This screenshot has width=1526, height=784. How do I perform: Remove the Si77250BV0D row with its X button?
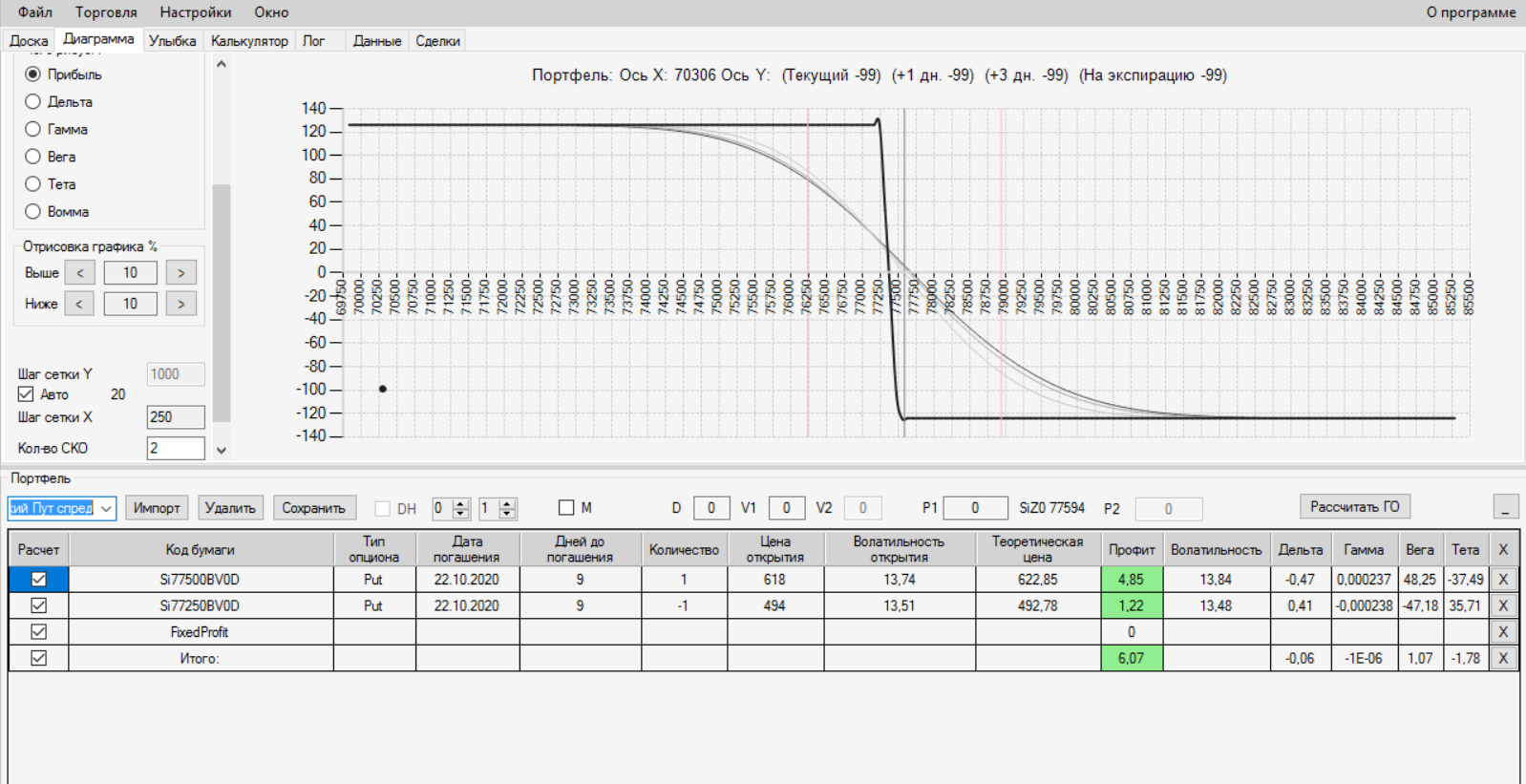click(x=1503, y=605)
